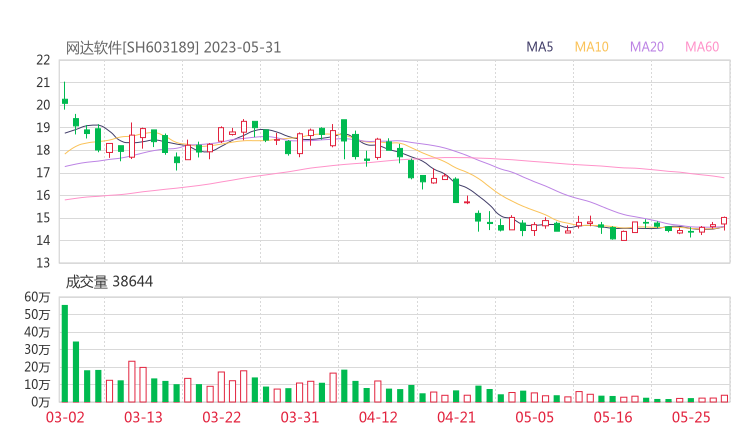740x440 pixels.
Task: Click the 20万 volume axis label
Action: [x=37, y=367]
